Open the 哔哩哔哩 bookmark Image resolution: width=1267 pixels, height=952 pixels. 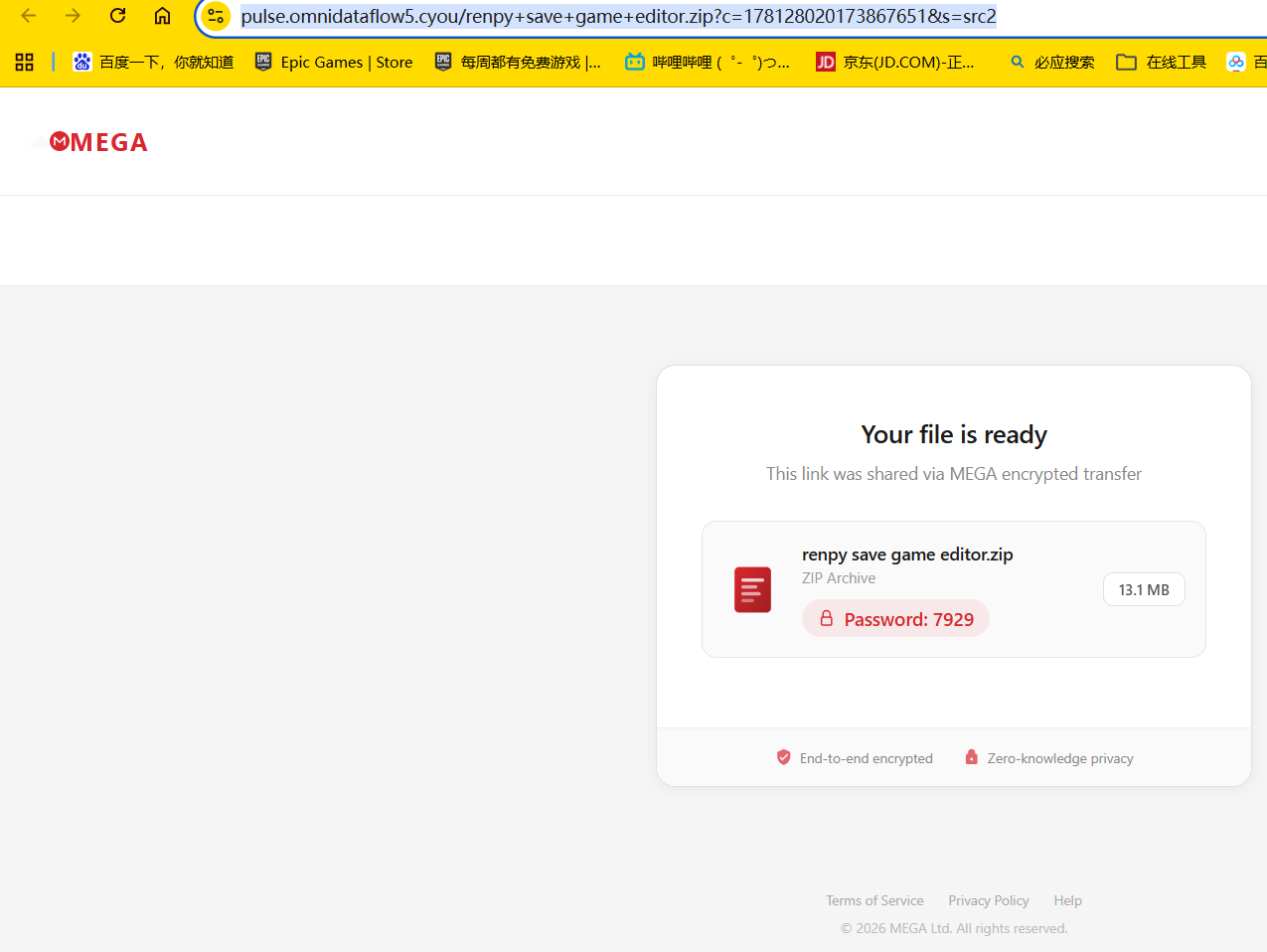(x=708, y=62)
